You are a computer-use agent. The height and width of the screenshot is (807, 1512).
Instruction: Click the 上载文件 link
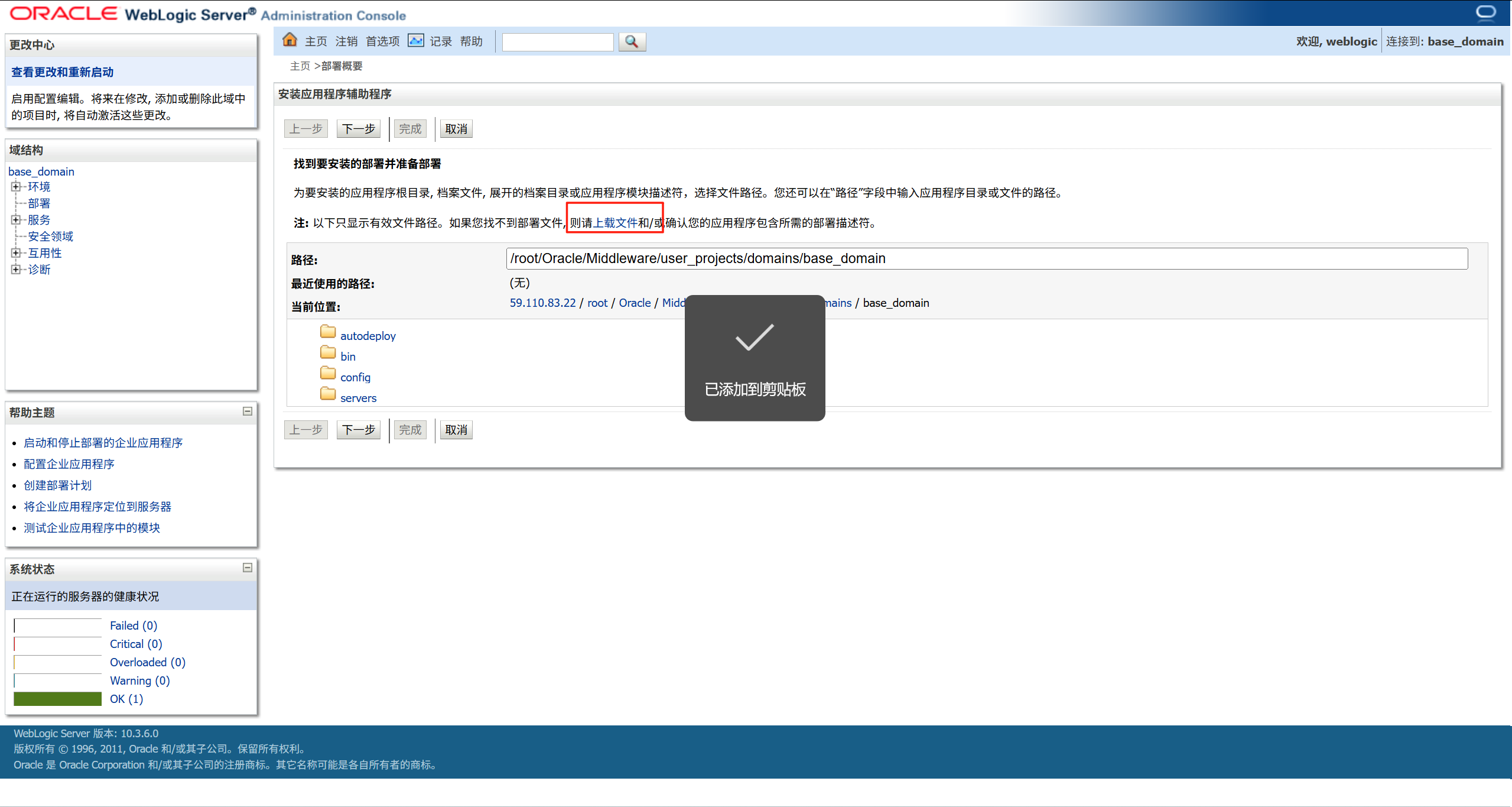pos(615,223)
